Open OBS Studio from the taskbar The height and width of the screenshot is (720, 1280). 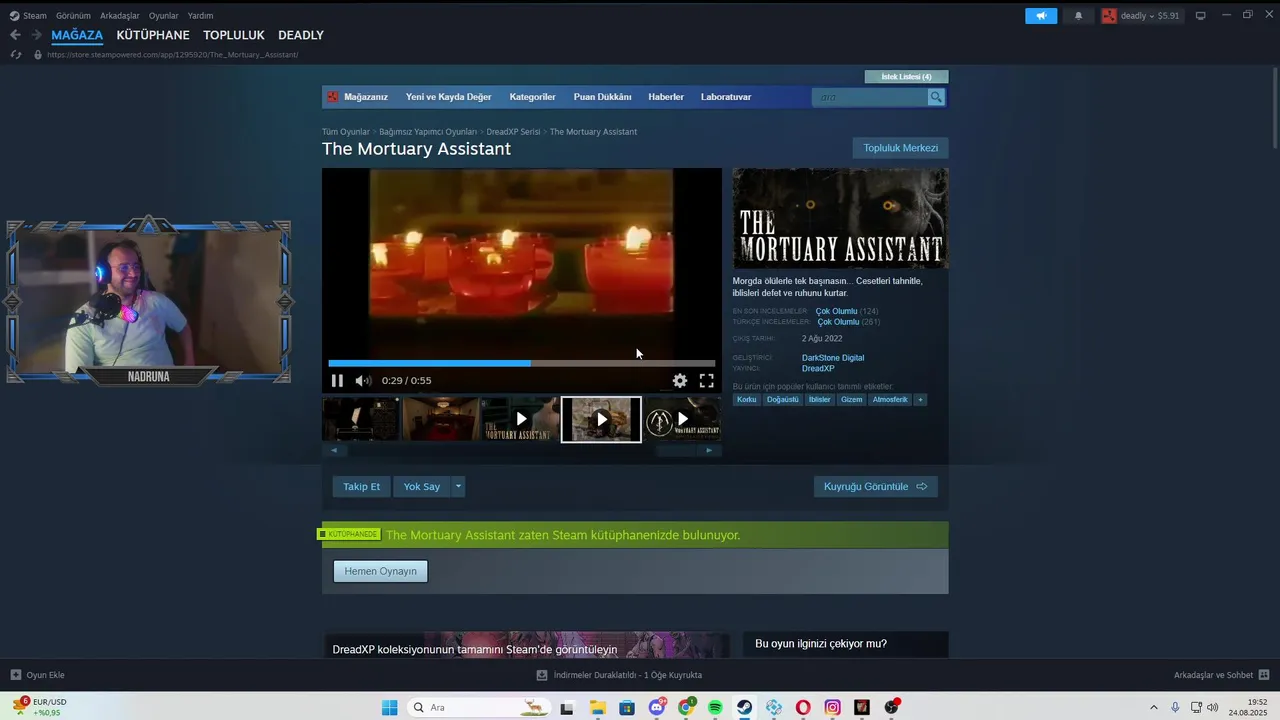[x=891, y=707]
